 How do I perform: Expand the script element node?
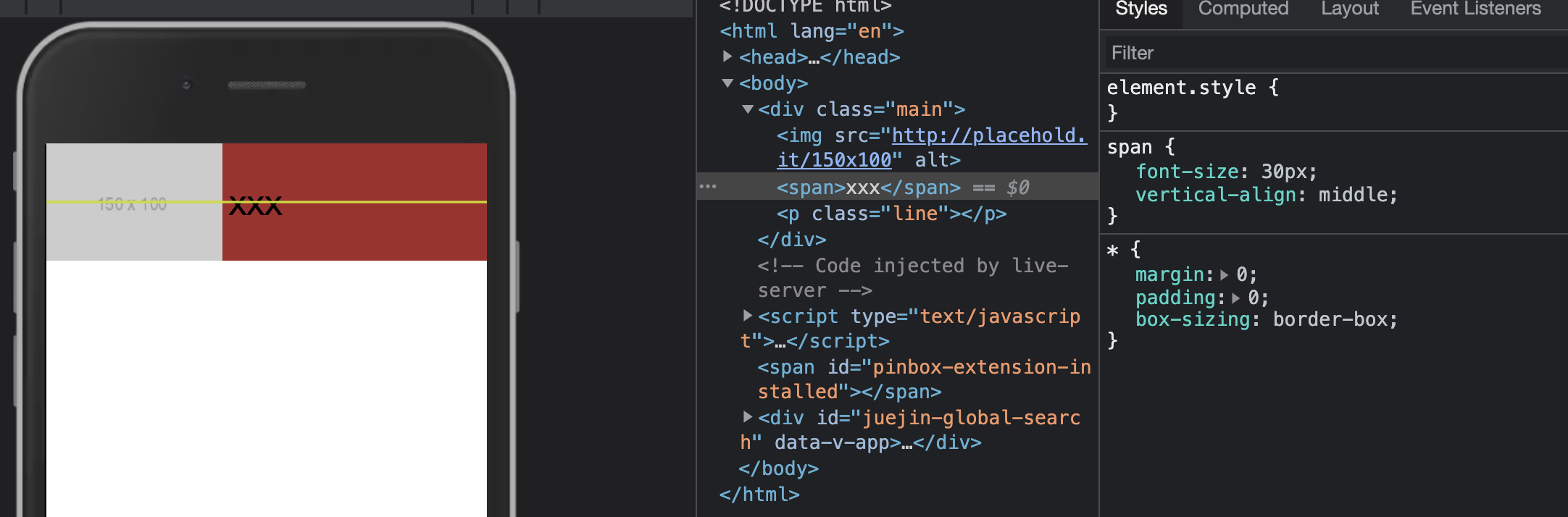click(x=748, y=316)
